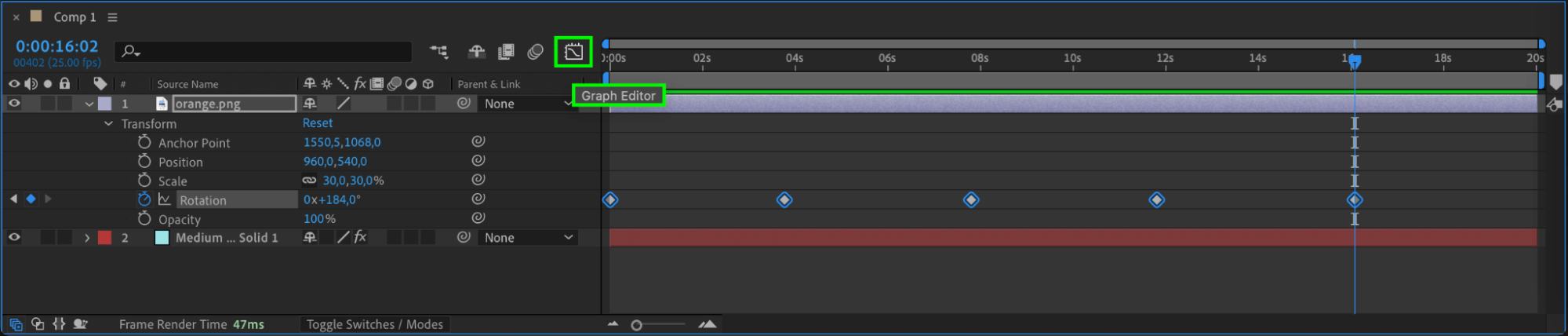Toggle the Rotation keyframe diamond at current time

pos(31,199)
